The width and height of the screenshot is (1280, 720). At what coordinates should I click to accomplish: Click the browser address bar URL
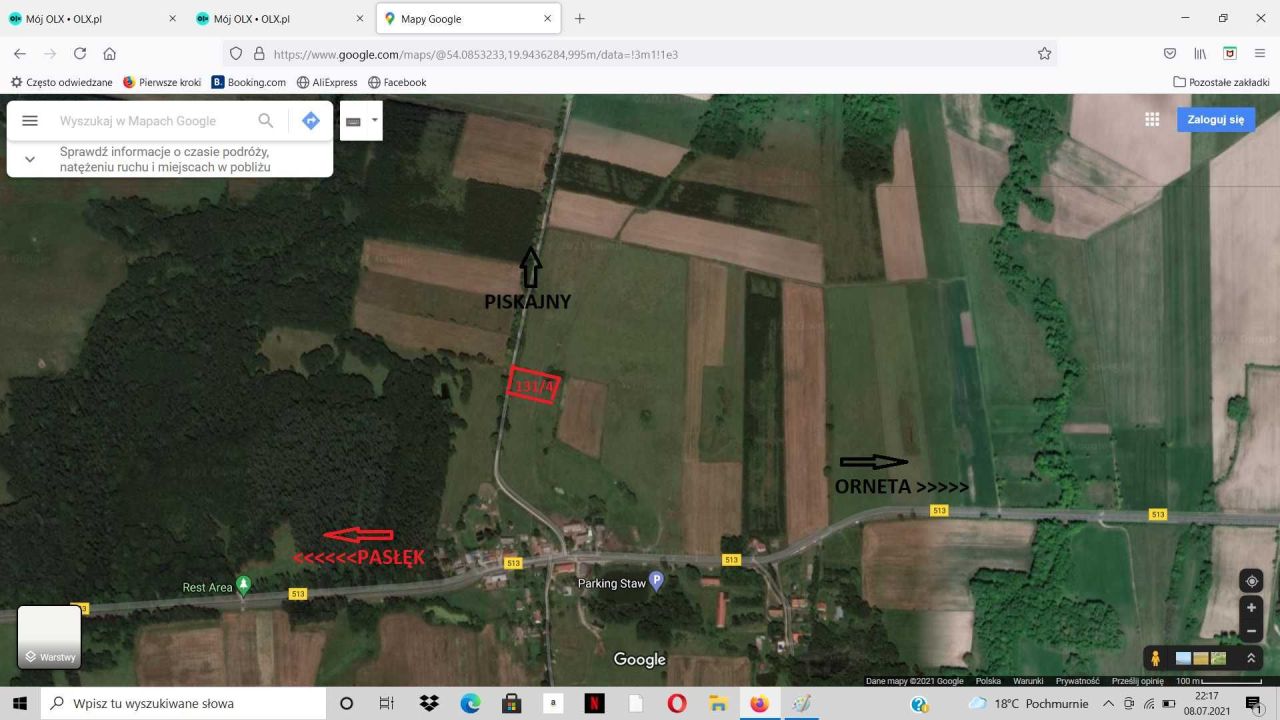click(x=475, y=54)
